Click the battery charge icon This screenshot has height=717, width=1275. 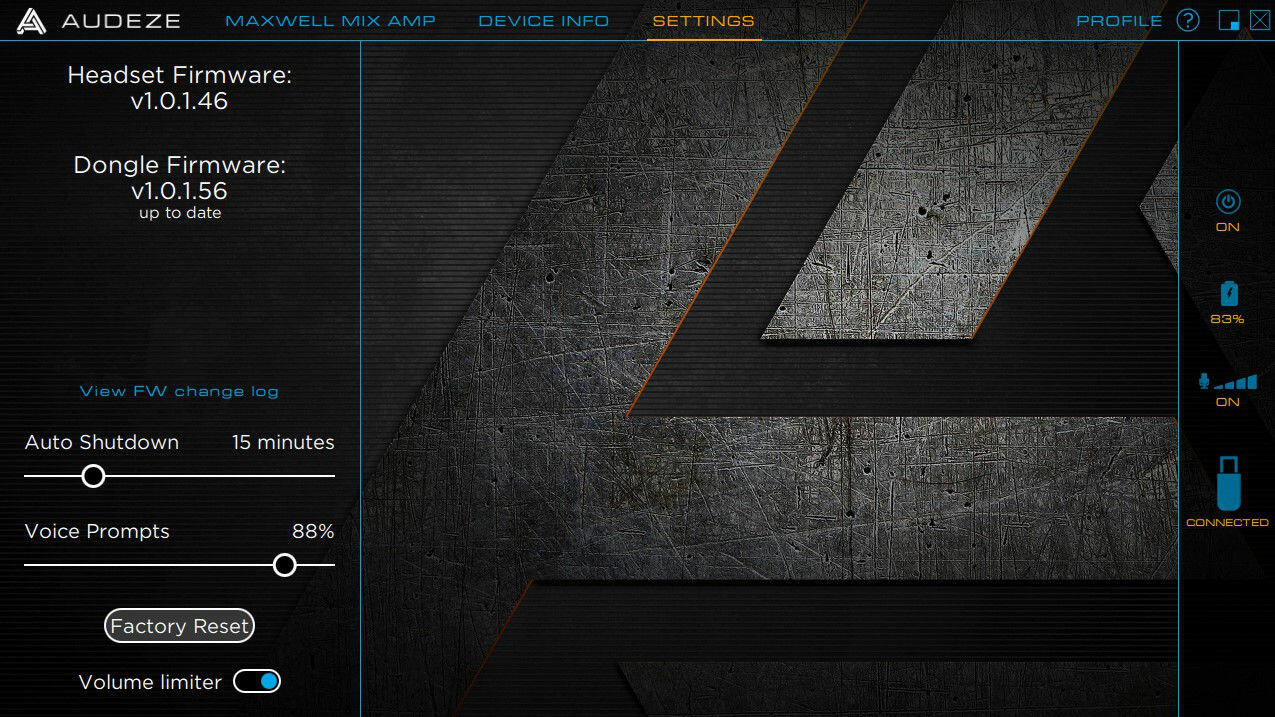pos(1228,293)
